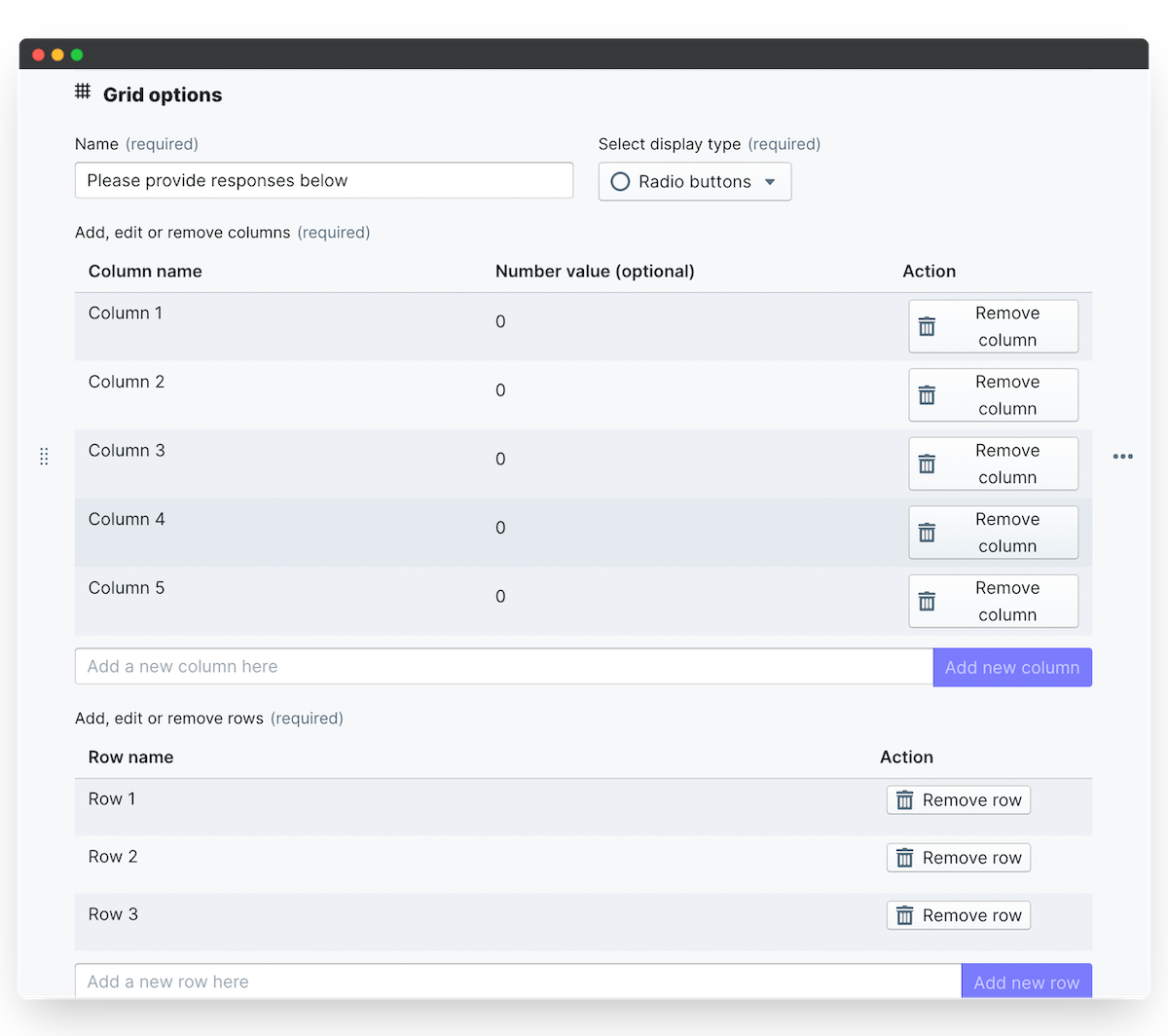This screenshot has height=1036, width=1168.
Task: Edit the Column 5 name cell
Action: click(x=127, y=587)
